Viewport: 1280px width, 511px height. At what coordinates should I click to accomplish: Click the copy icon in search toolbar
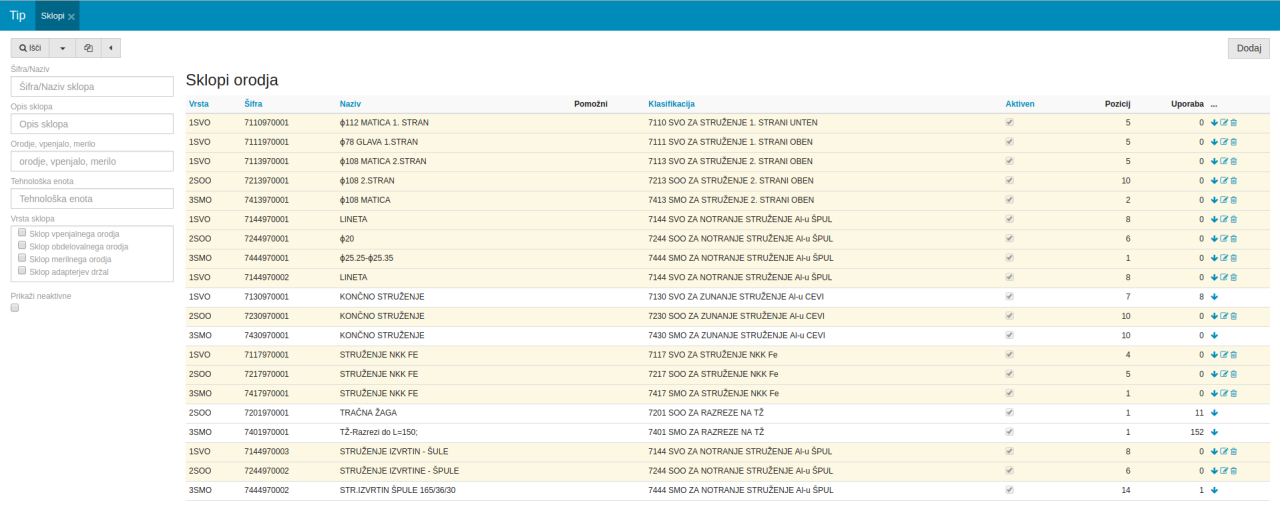[88, 47]
